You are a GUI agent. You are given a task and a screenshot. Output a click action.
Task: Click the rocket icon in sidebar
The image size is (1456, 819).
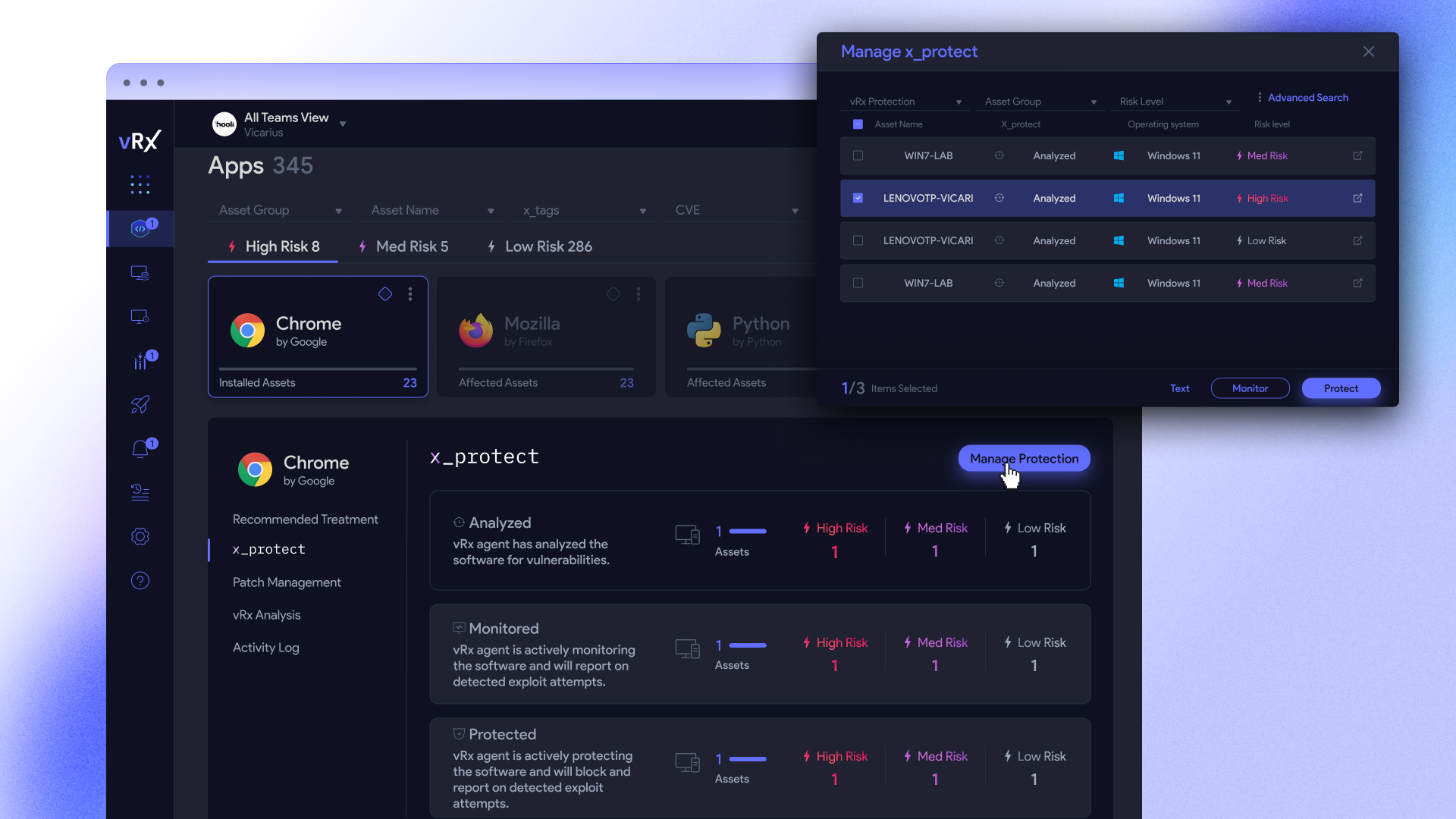(x=140, y=404)
